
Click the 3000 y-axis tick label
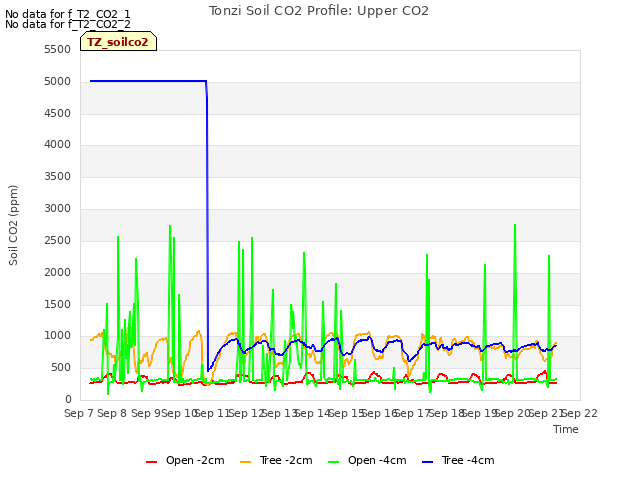[x=58, y=208]
